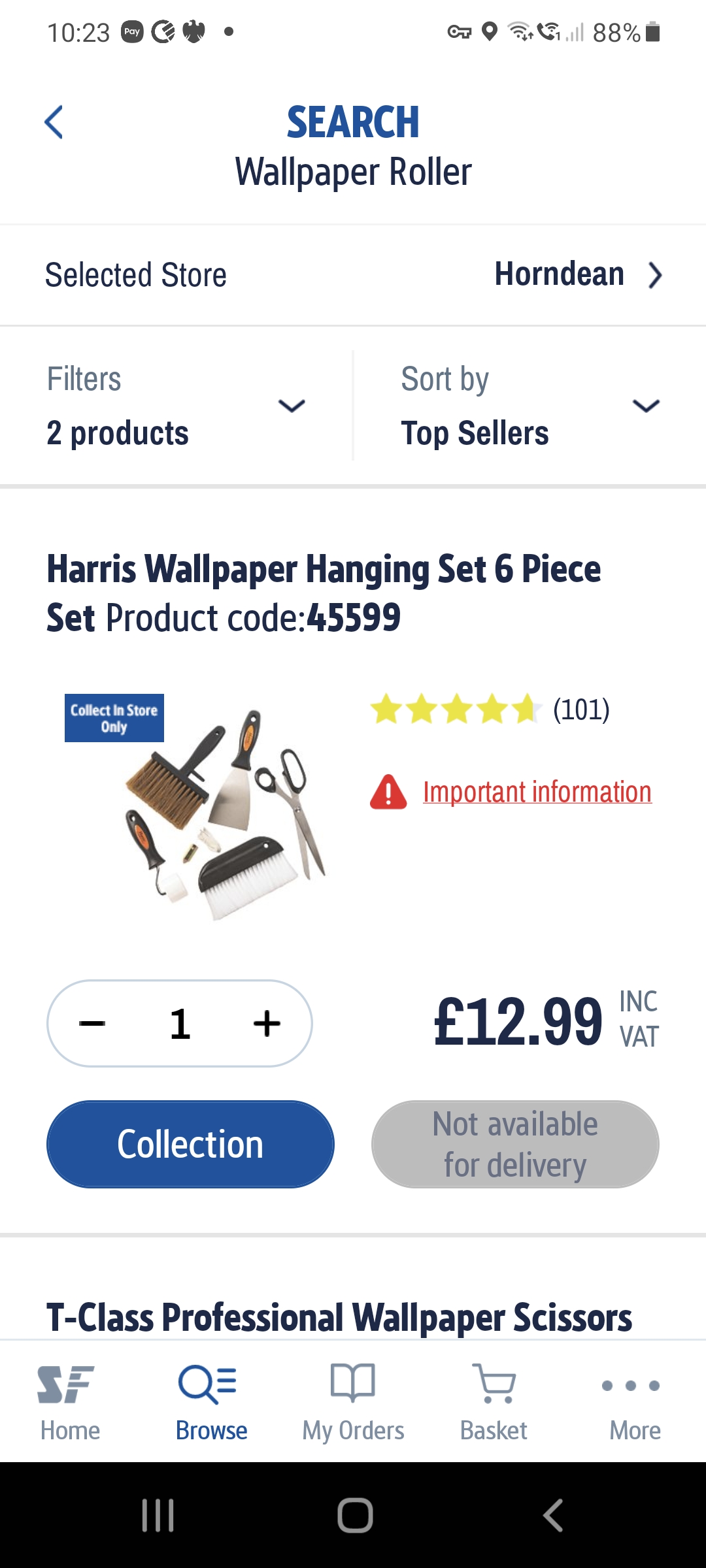706x1568 pixels.
Task: Open the Basket cart icon
Action: [494, 1383]
